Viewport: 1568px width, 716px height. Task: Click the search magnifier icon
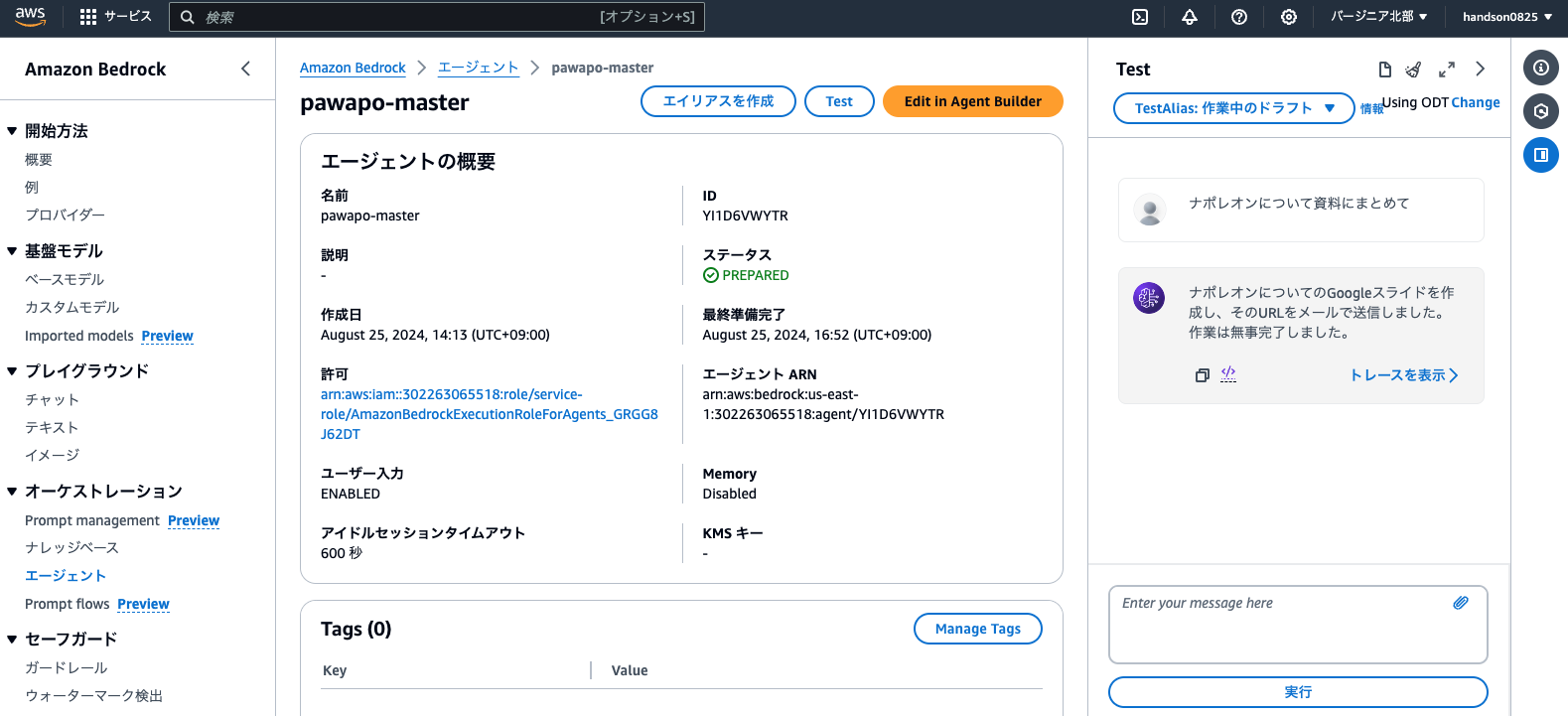point(187,17)
